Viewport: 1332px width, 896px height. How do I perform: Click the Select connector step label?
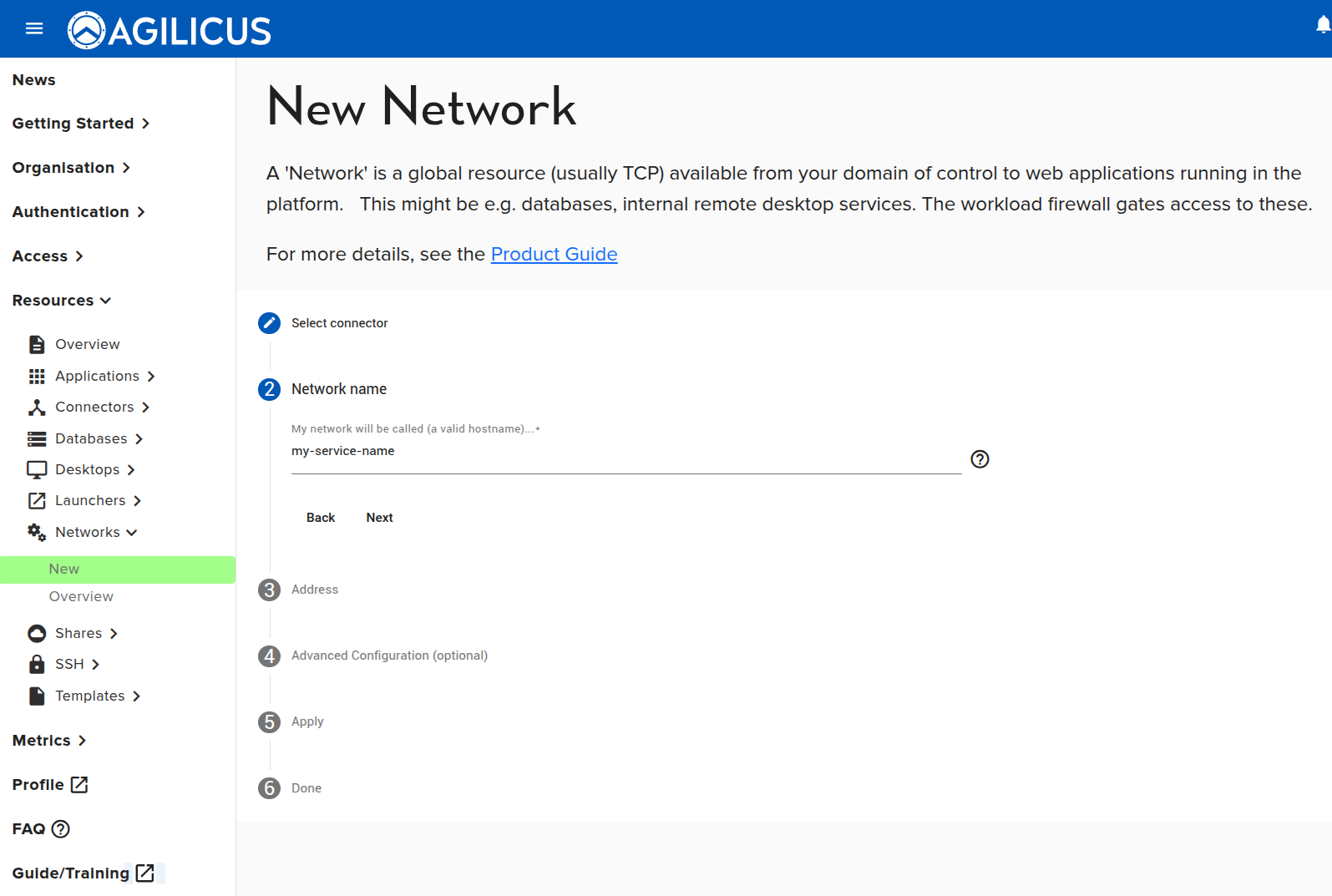click(340, 323)
